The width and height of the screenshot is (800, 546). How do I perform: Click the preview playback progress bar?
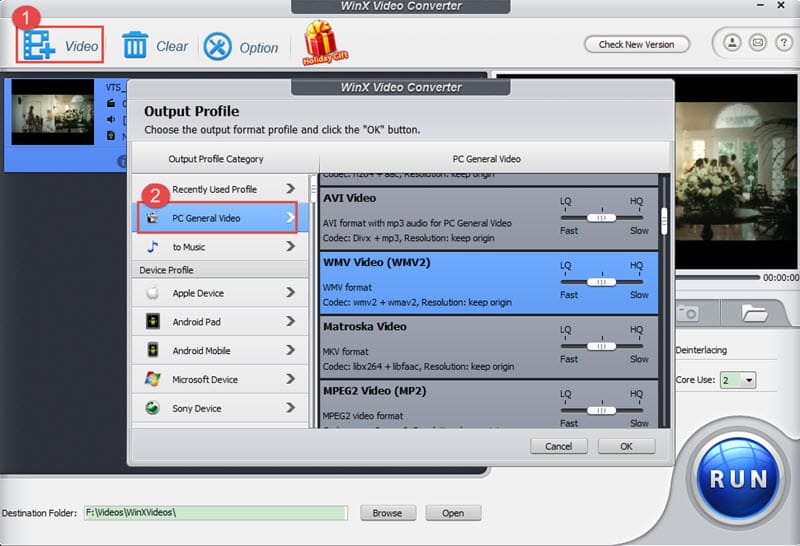click(717, 277)
